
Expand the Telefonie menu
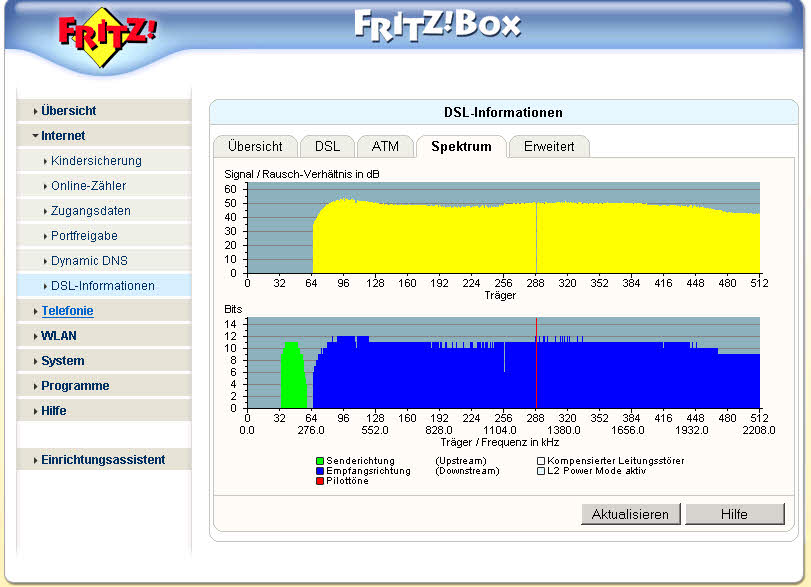(104, 311)
